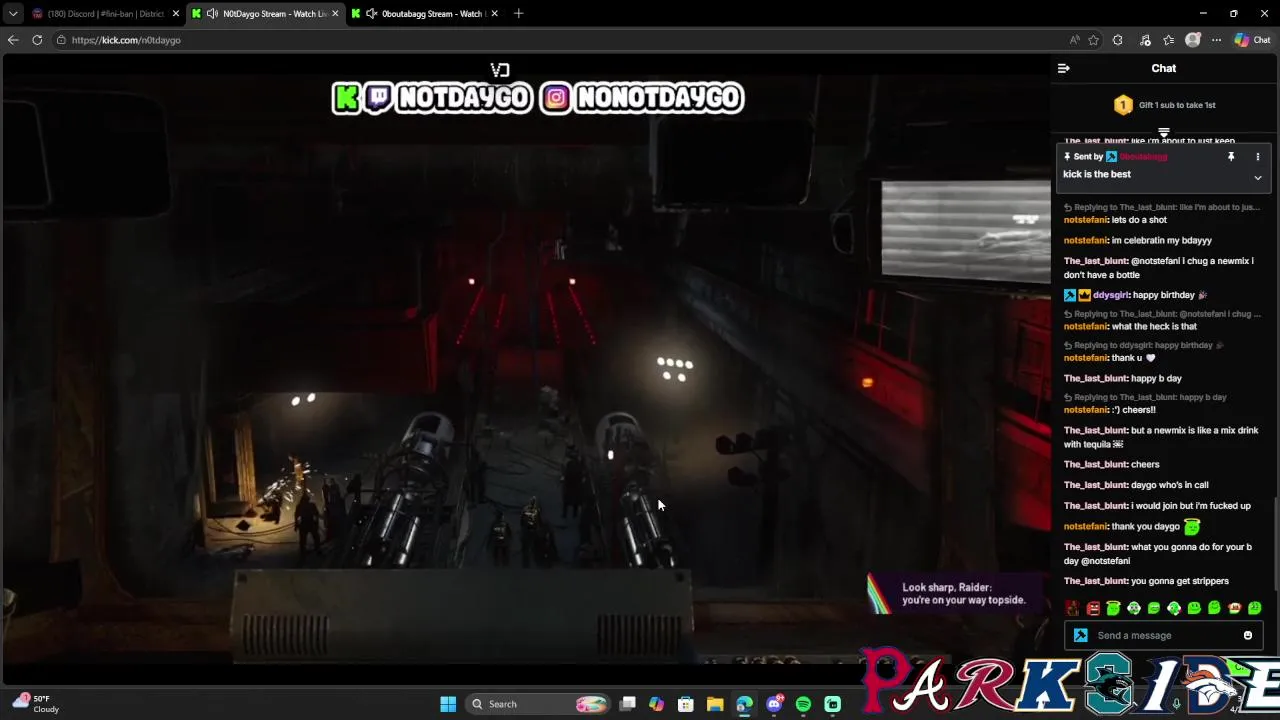This screenshot has height=720, width=1280.
Task: Click the reply reference above 'what the heck is that'
Action: (x=1162, y=314)
